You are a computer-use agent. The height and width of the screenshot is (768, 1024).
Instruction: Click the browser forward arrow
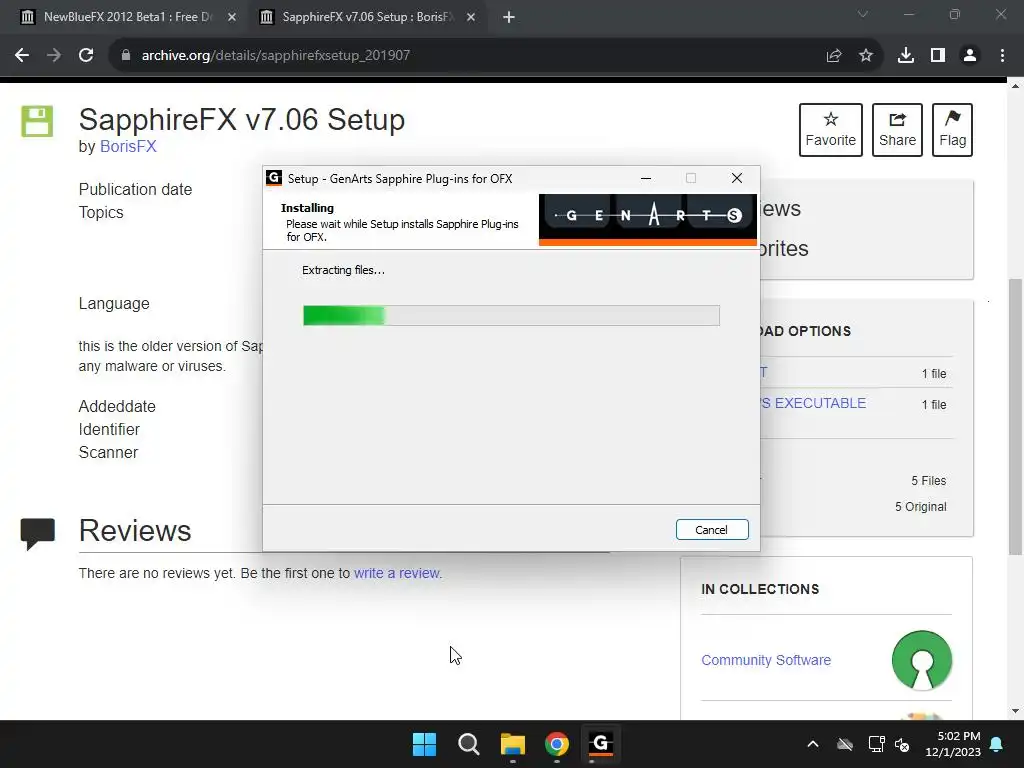pyautogui.click(x=54, y=56)
